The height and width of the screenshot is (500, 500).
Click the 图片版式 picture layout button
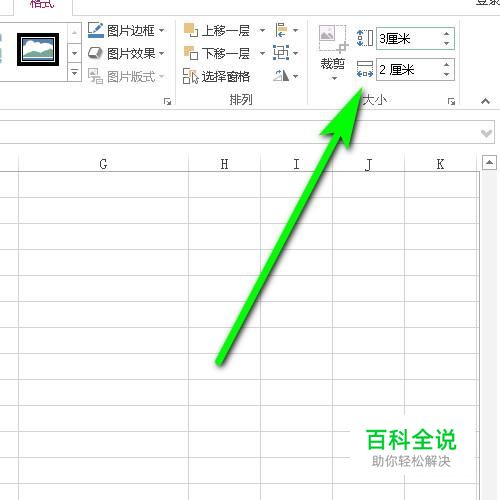[x=126, y=76]
